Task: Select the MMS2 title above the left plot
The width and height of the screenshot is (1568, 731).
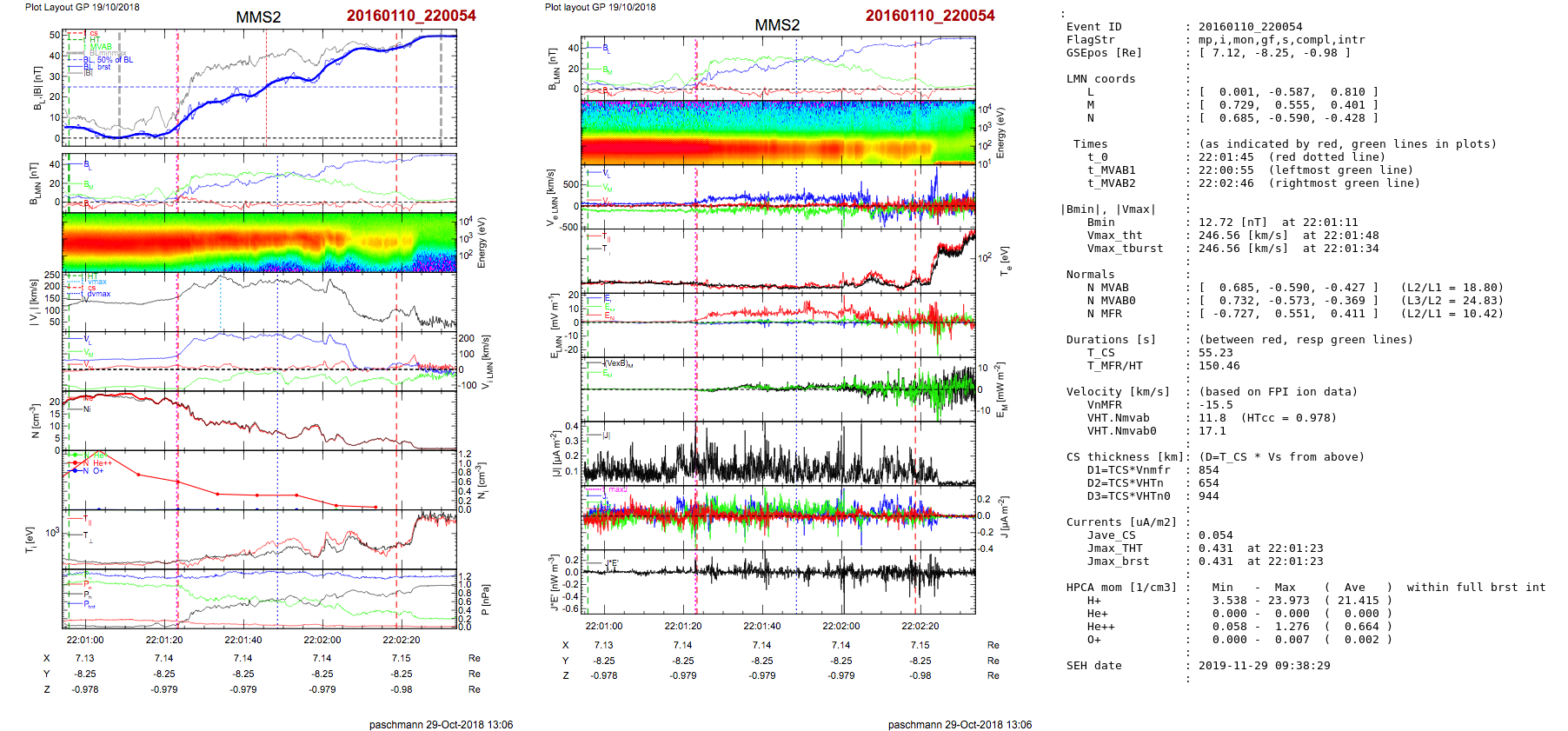Action: pyautogui.click(x=258, y=17)
